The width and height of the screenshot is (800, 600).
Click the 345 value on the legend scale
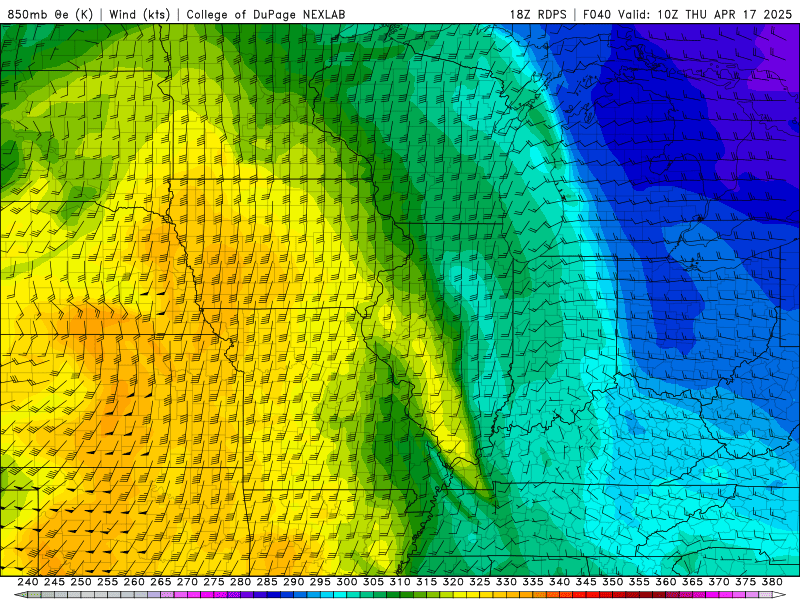point(586,582)
